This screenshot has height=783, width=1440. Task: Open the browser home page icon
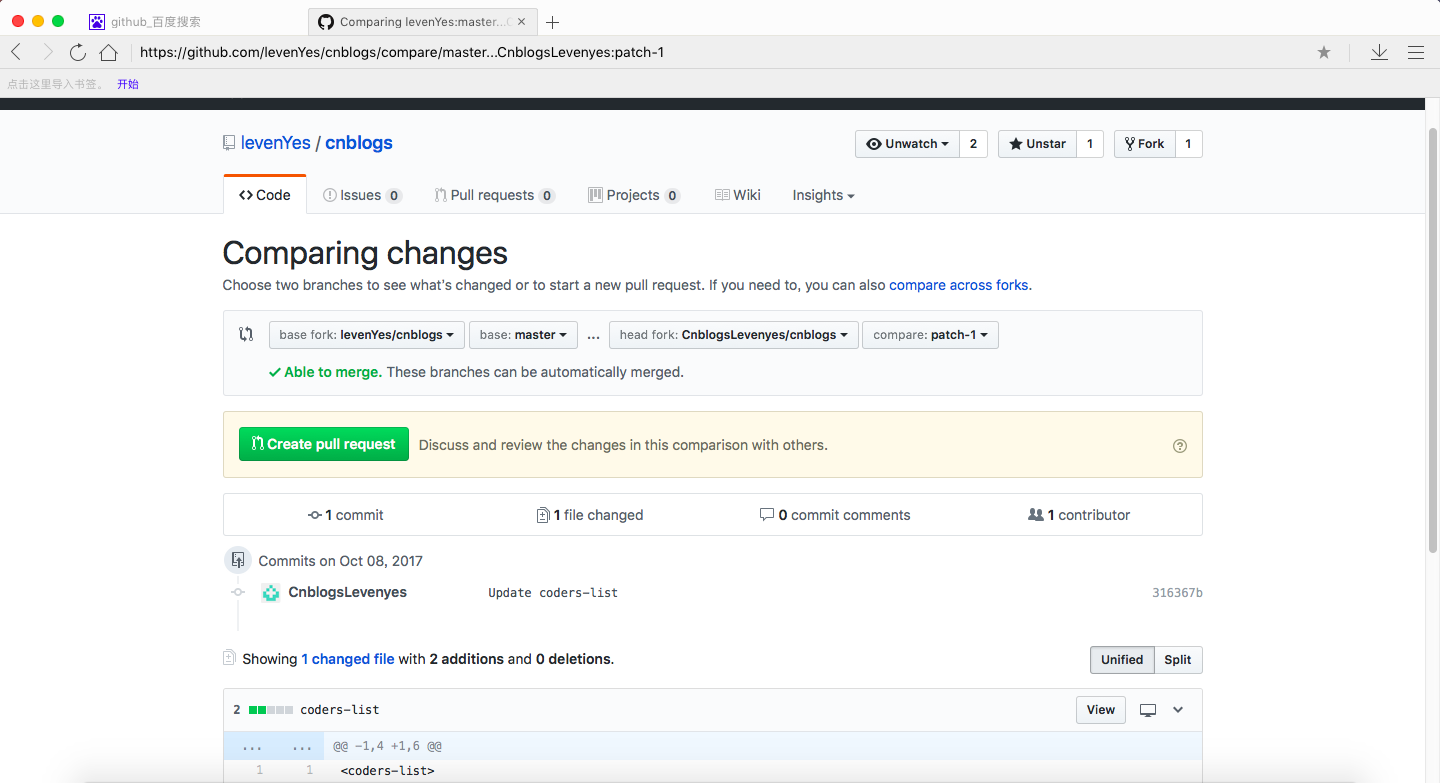click(x=108, y=52)
